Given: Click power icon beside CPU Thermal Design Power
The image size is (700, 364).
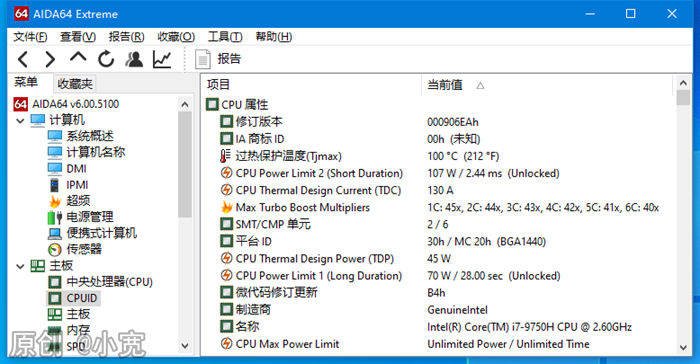Looking at the screenshot, I should pyautogui.click(x=226, y=258).
